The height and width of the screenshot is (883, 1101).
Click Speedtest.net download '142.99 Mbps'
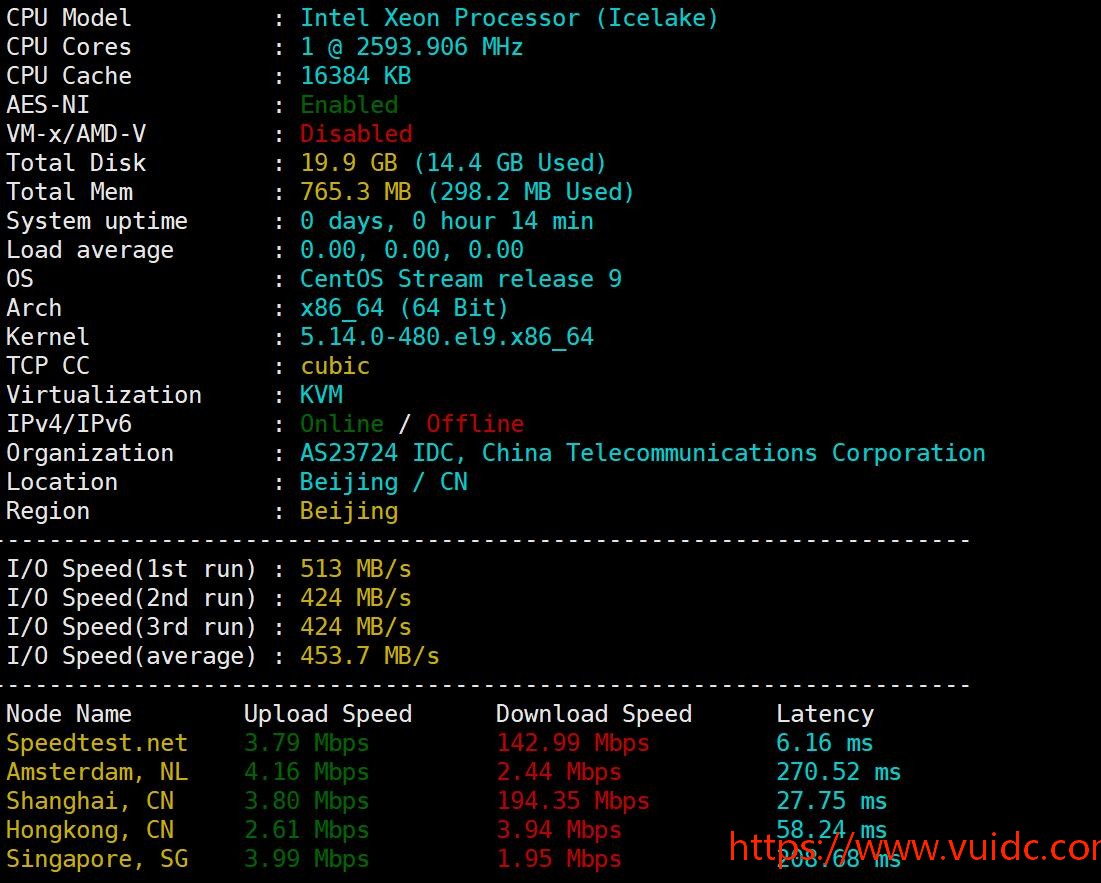pyautogui.click(x=573, y=743)
